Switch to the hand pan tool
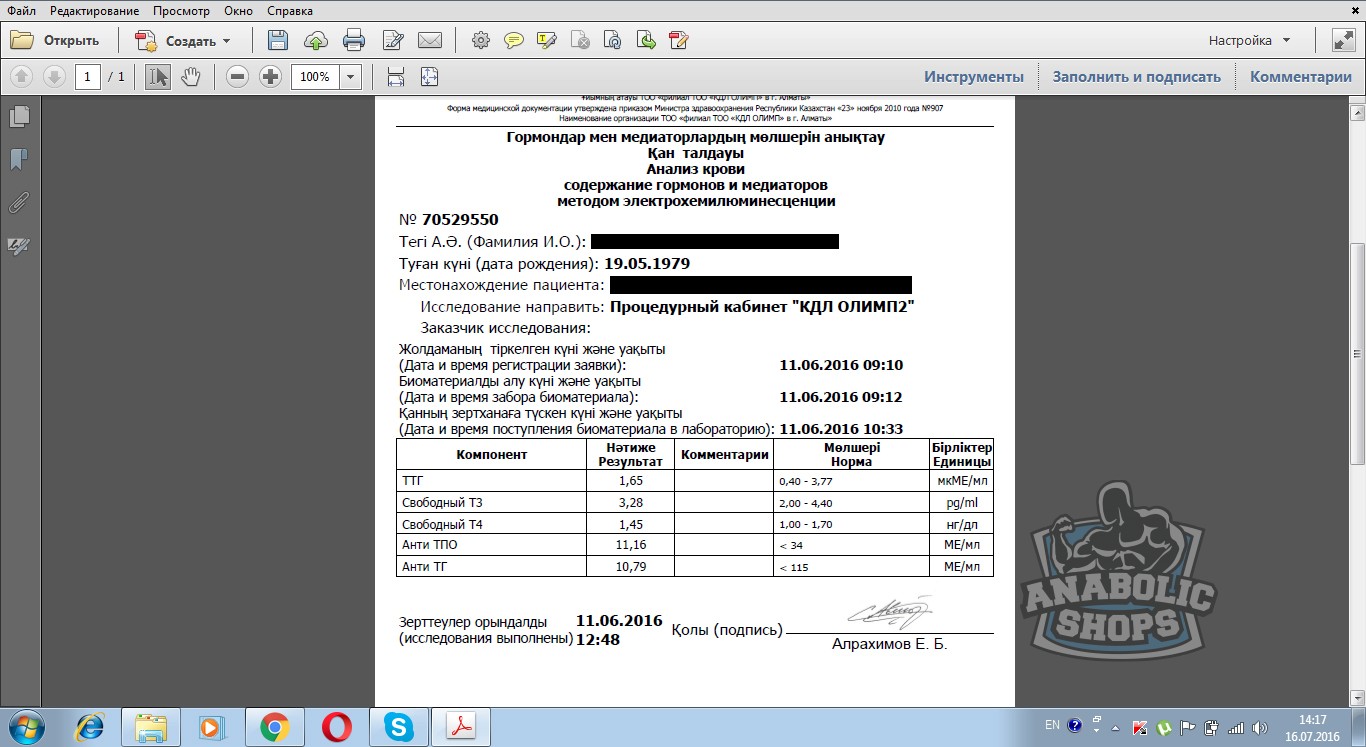This screenshot has height=747, width=1366. [x=190, y=77]
